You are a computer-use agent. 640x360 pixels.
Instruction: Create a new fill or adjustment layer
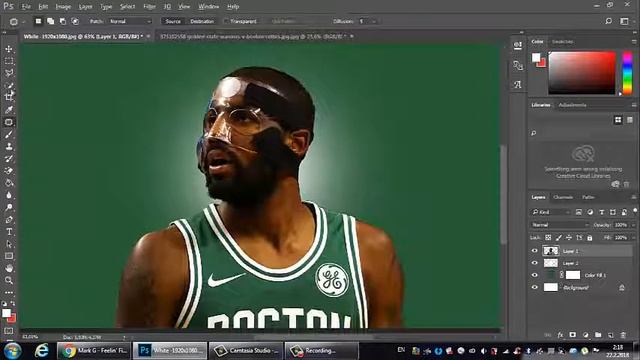point(586,335)
